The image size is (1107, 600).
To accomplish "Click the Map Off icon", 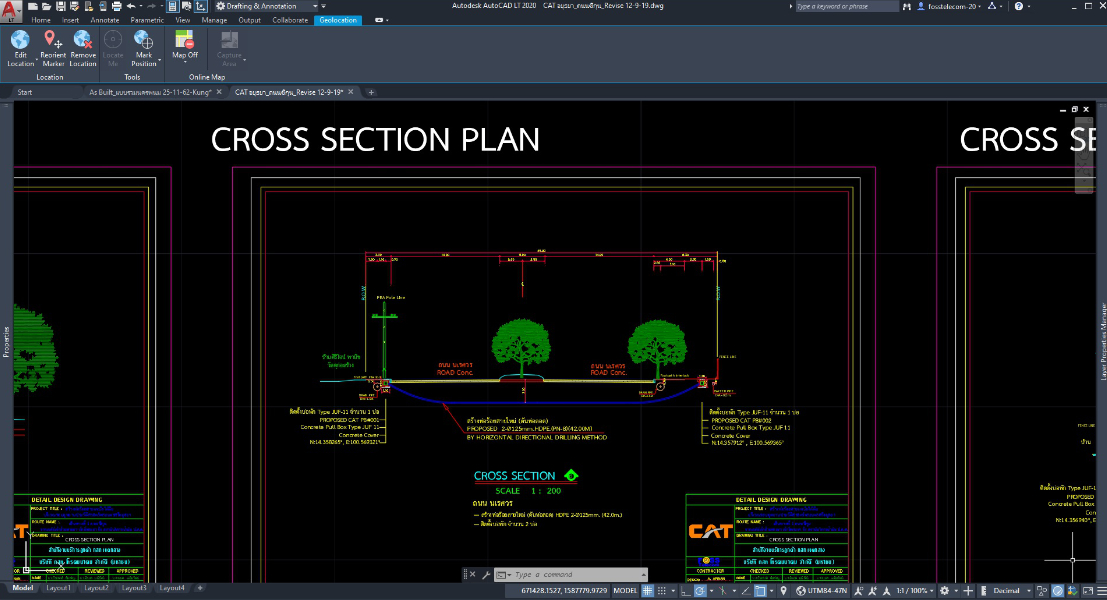I will click(x=184, y=39).
